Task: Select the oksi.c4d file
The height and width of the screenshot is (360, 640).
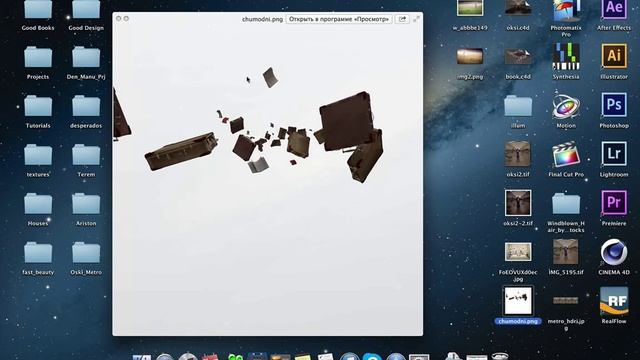Action: coord(518,8)
